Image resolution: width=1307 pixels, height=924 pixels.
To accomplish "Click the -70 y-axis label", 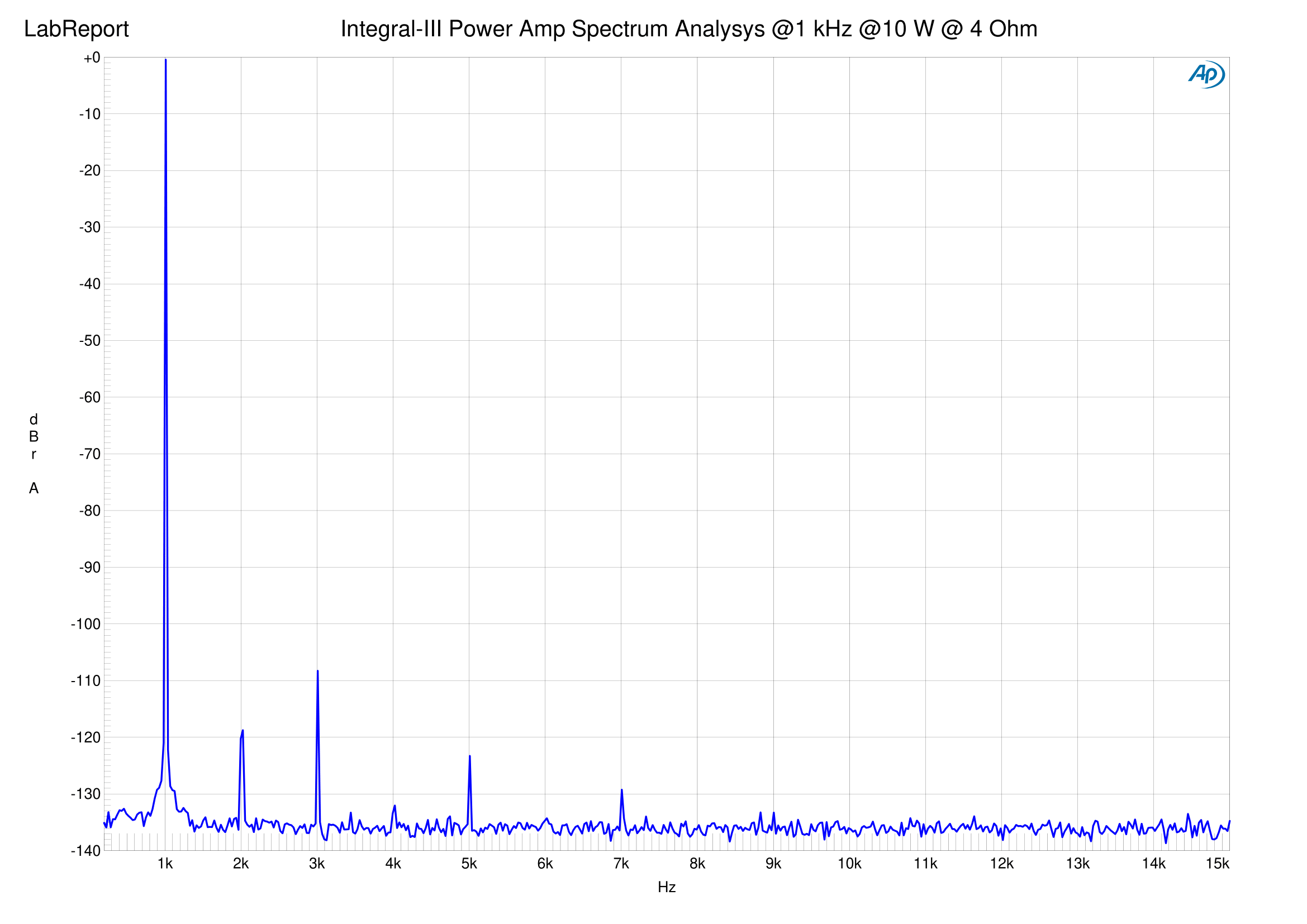I will [90, 454].
